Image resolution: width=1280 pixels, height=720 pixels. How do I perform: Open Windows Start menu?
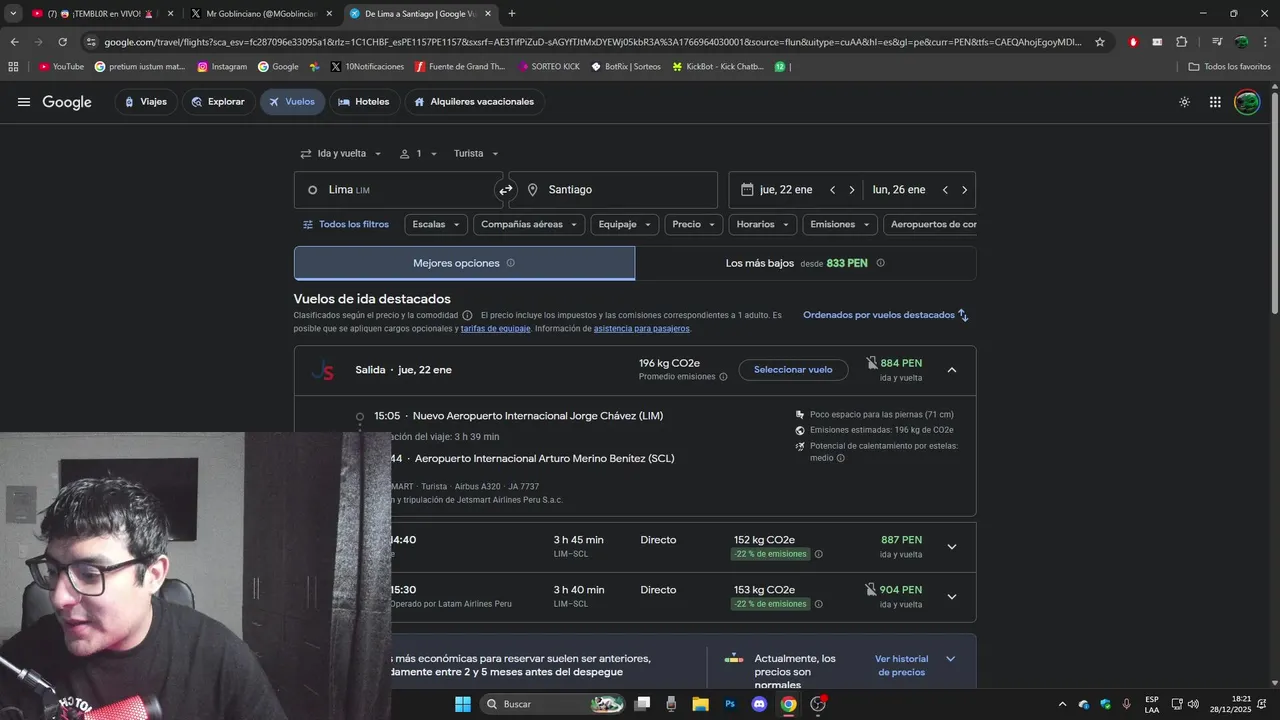463,704
